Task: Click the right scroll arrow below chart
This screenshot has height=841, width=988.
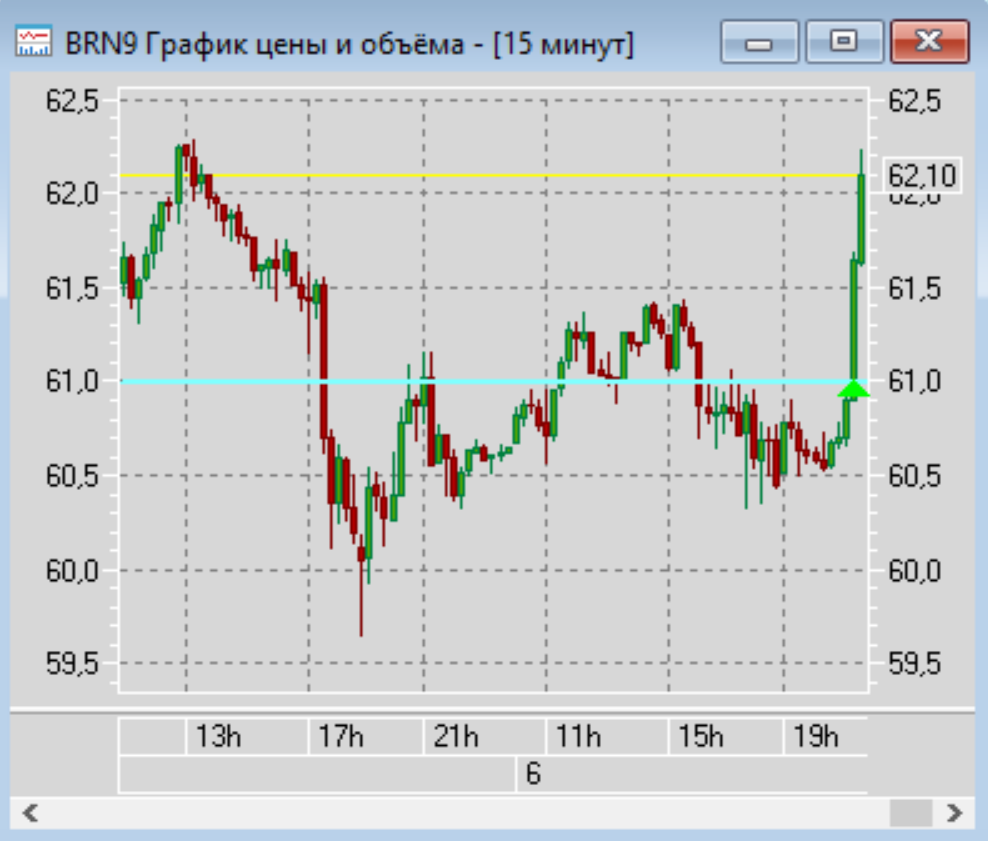Action: tap(956, 812)
